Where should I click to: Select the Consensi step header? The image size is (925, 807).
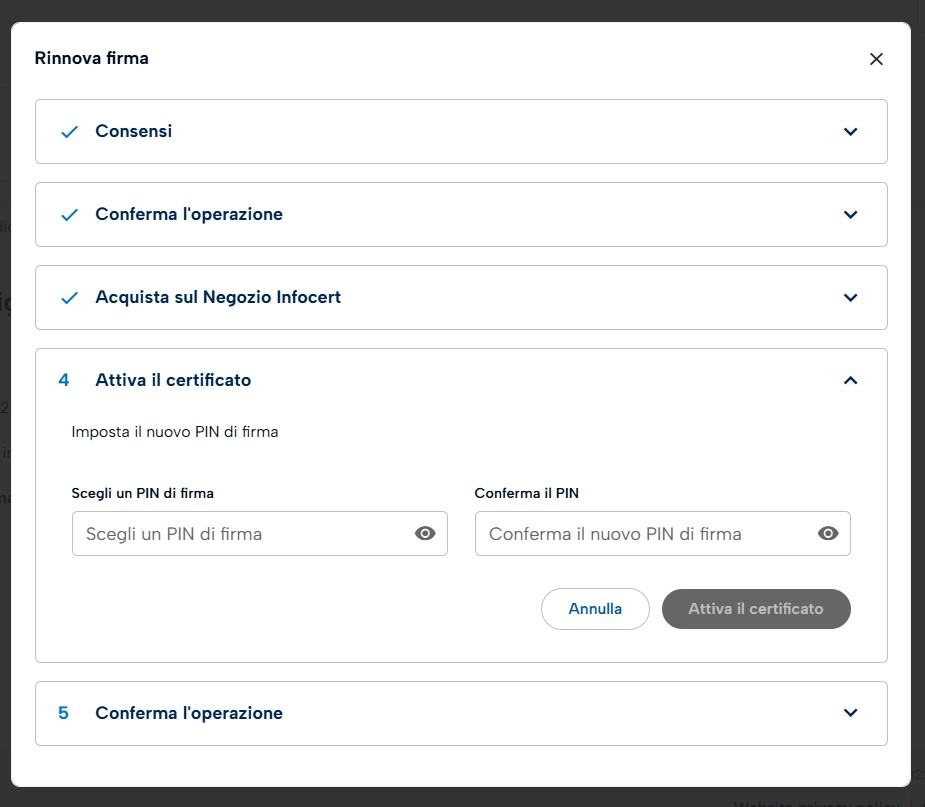click(x=461, y=132)
